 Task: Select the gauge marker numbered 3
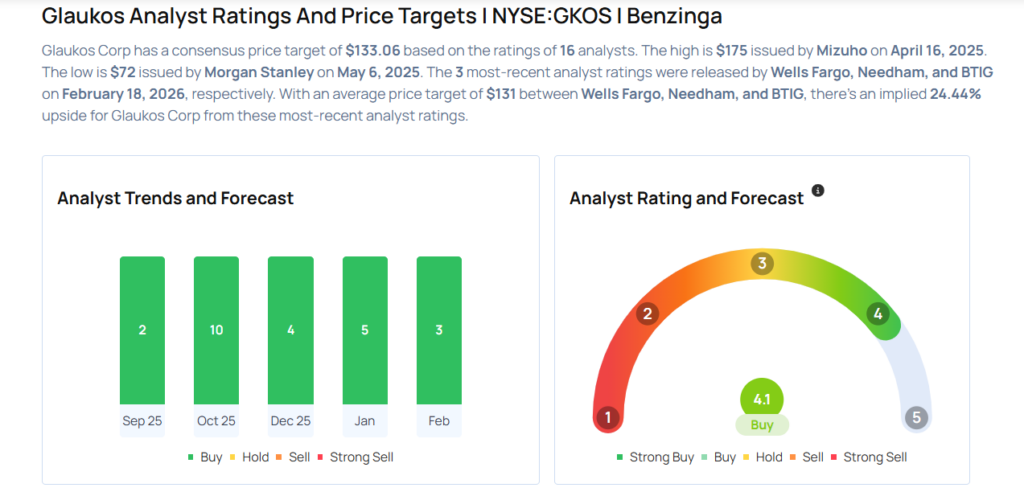762,264
